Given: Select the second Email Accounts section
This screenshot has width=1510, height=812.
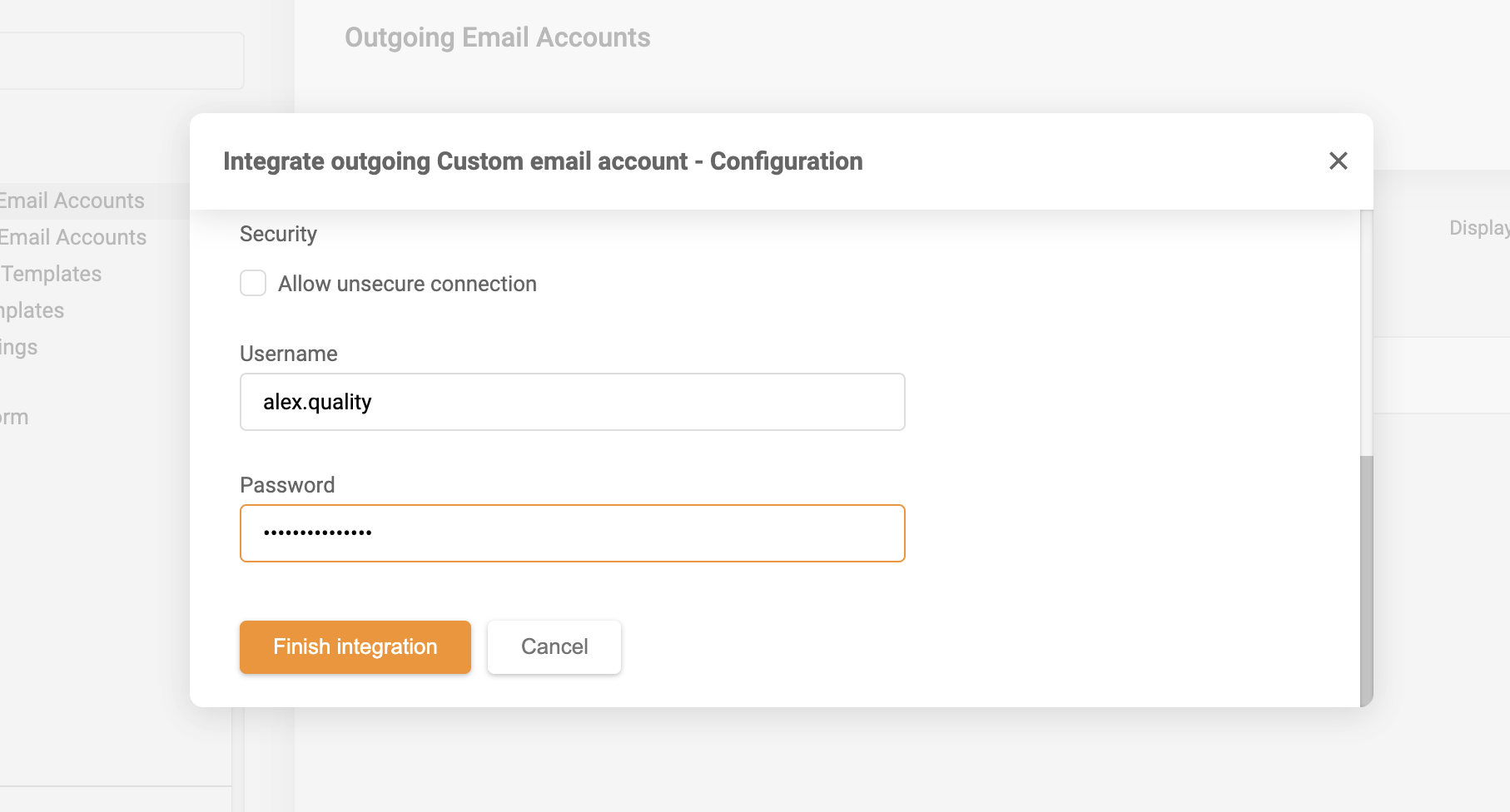Looking at the screenshot, I should point(72,236).
